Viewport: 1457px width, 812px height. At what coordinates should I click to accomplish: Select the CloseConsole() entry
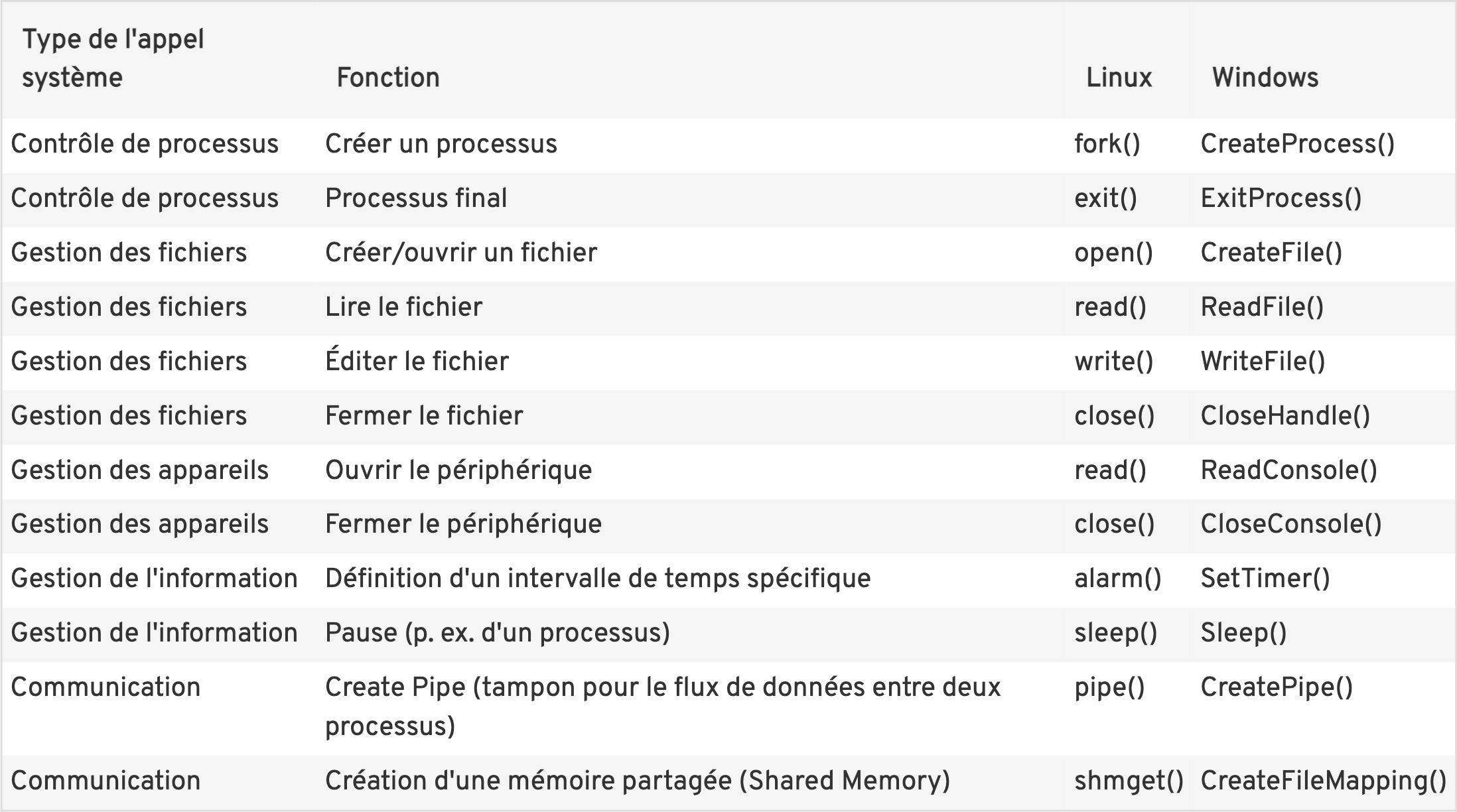tap(1291, 524)
